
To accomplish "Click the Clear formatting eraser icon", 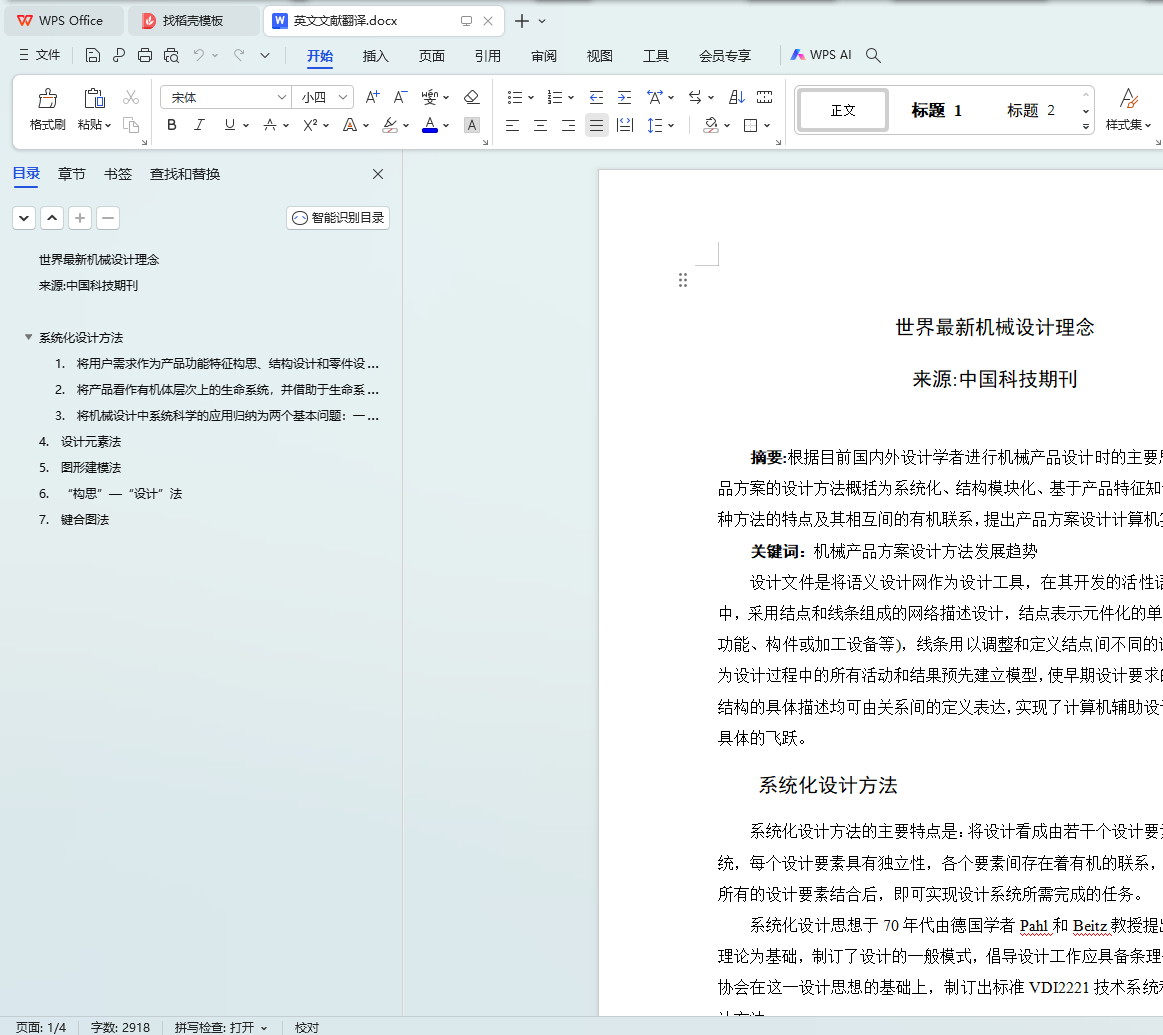I will [471, 97].
